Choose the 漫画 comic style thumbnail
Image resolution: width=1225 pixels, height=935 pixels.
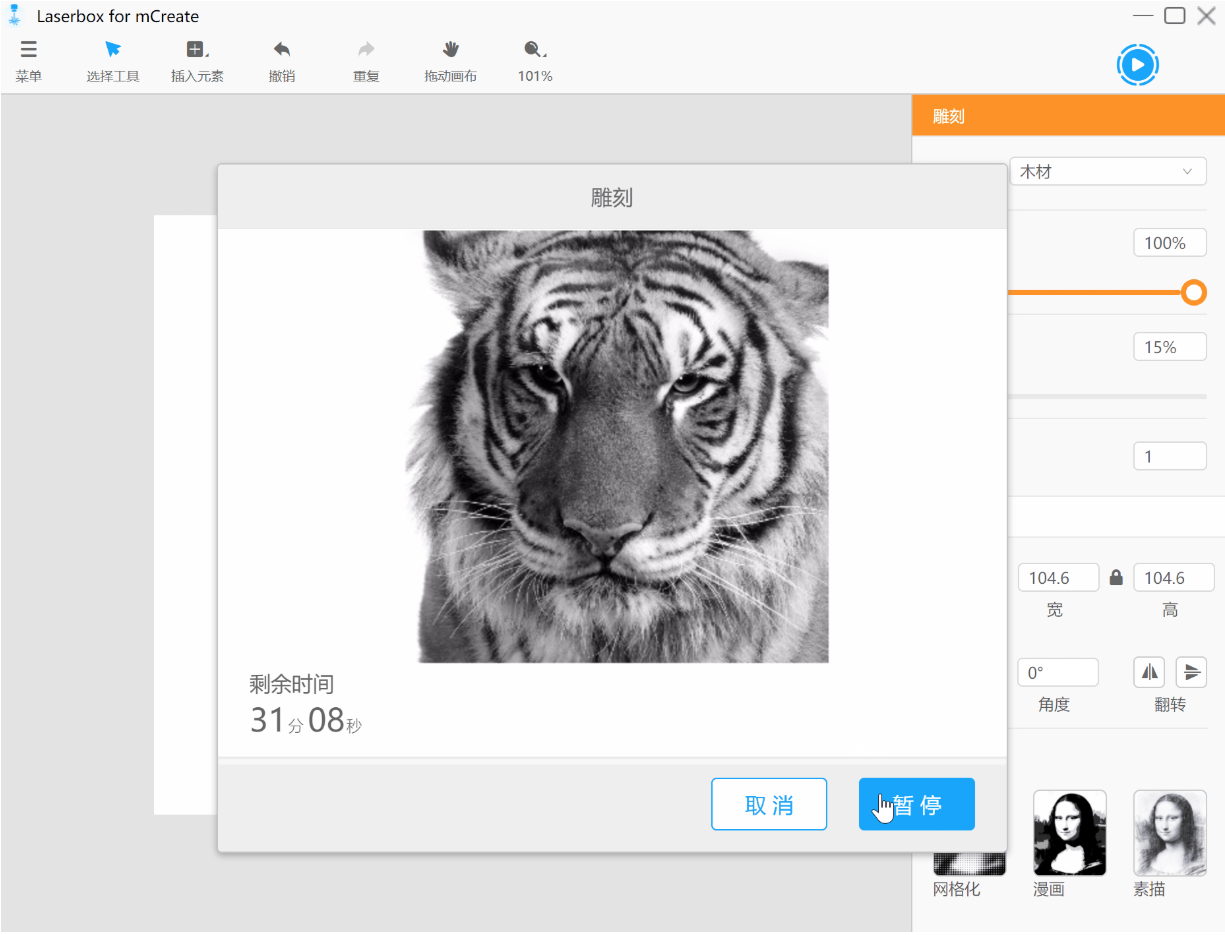click(1070, 832)
